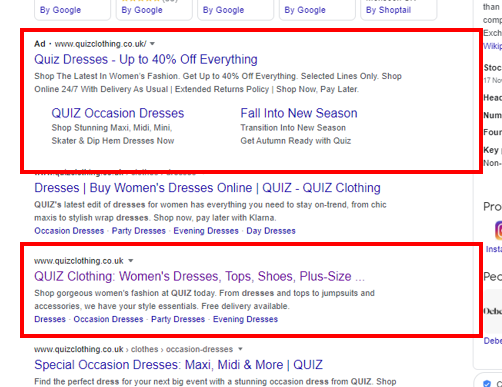This screenshot has width=502, height=387.
Task: Select the 'Transition Into New Season' description text
Action: 293,128
